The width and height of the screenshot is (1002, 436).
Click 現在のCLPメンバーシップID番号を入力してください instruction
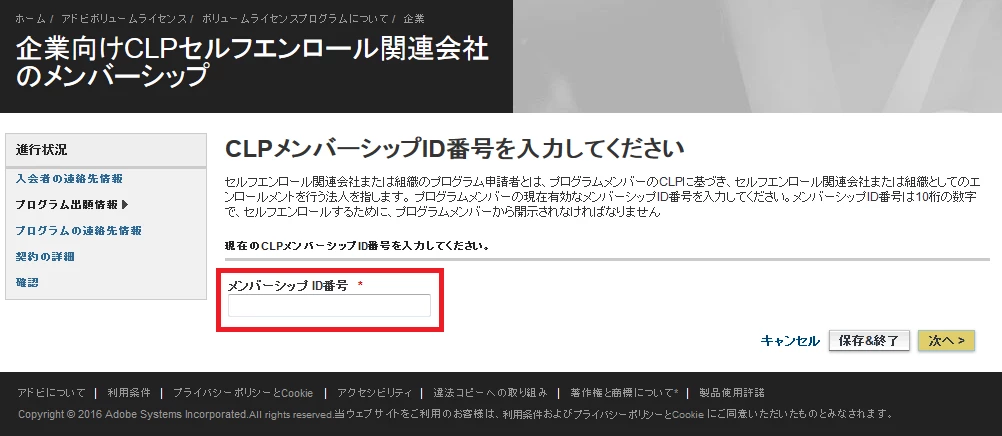pos(357,245)
